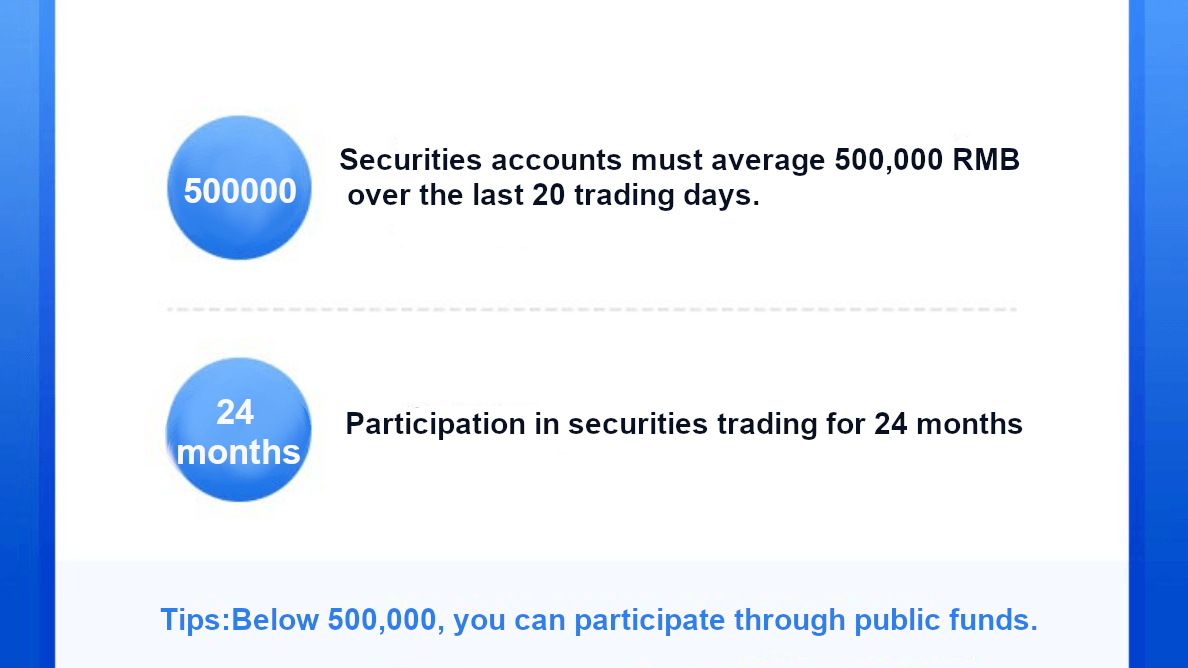Select the number 24 inside the lower circle
Screen dimensions: 1188x668
(x=235, y=412)
